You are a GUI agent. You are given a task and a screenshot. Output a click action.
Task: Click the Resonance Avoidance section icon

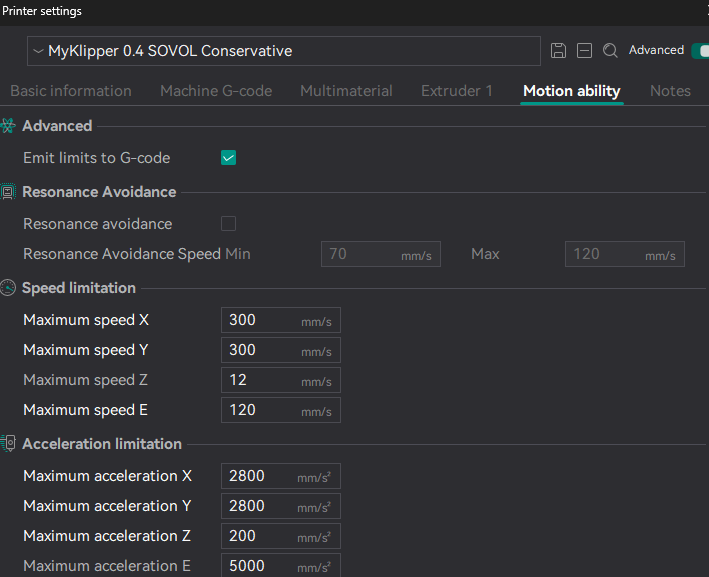point(8,192)
